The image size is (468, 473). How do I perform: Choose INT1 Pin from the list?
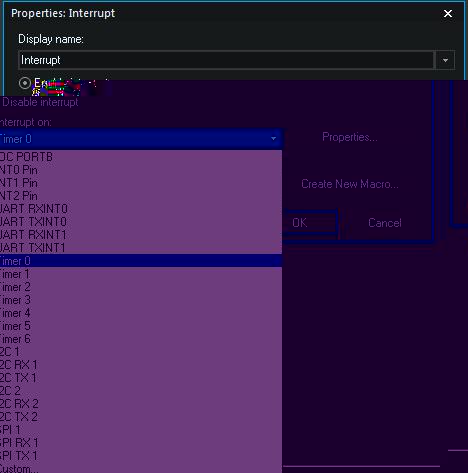pos(141,183)
